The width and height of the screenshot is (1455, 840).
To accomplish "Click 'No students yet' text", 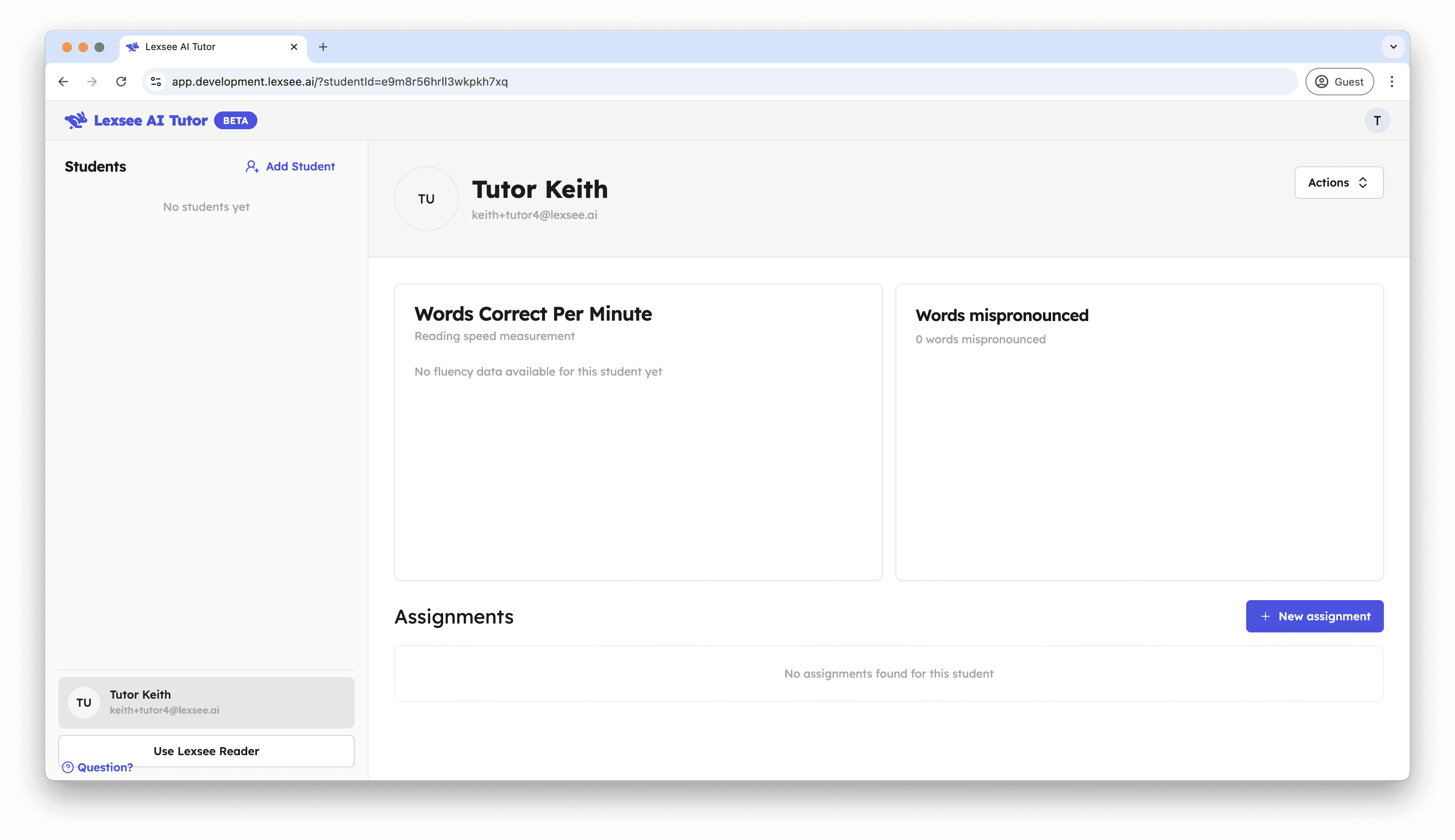I will coord(206,206).
